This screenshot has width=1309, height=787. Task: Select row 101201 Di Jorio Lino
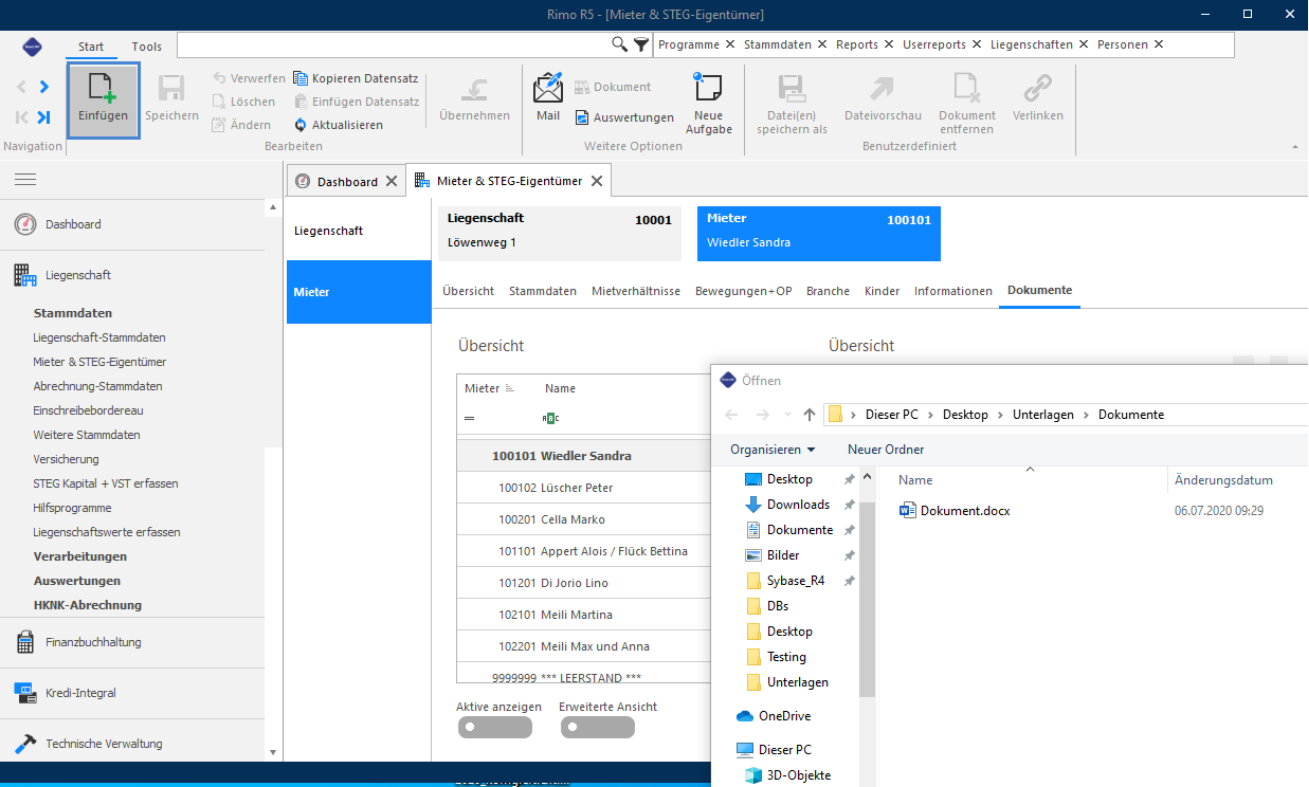click(x=583, y=583)
